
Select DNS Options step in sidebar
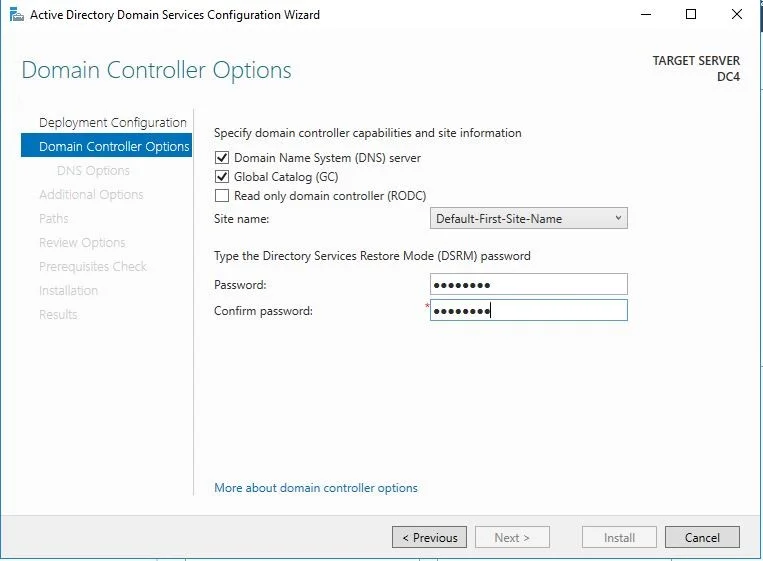tap(93, 171)
